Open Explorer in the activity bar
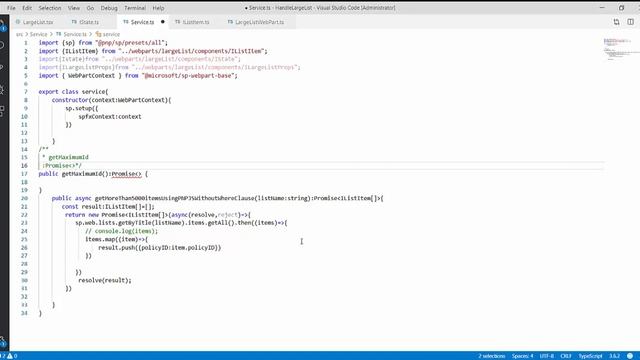640x360 pixels. [2, 25]
